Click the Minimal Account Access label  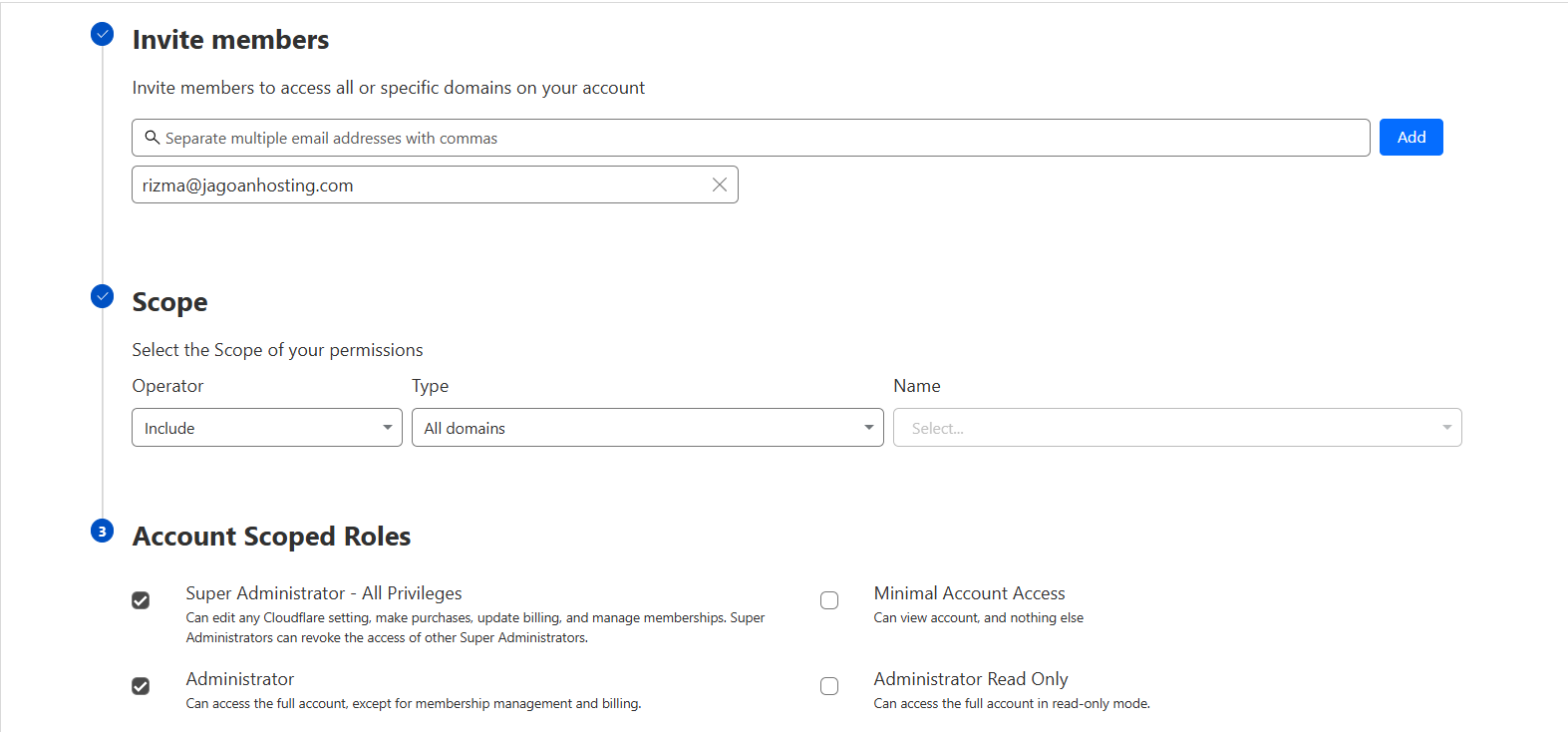tap(969, 593)
